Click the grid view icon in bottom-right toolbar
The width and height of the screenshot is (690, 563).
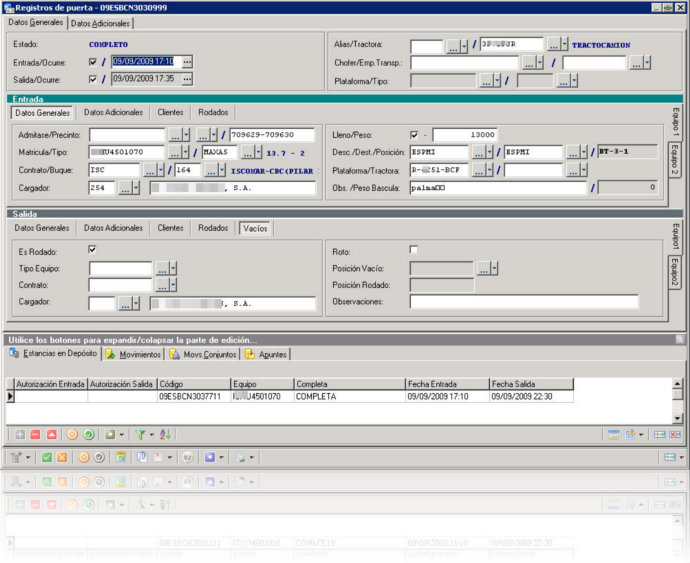coord(670,457)
